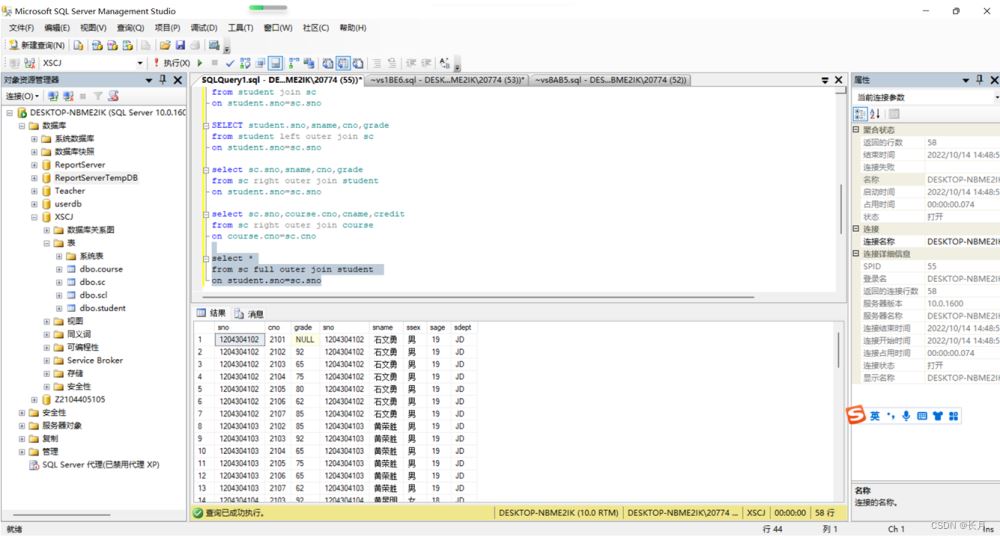Collapse the XSCJ database tree node
The width and height of the screenshot is (1000, 537).
(x=34, y=216)
